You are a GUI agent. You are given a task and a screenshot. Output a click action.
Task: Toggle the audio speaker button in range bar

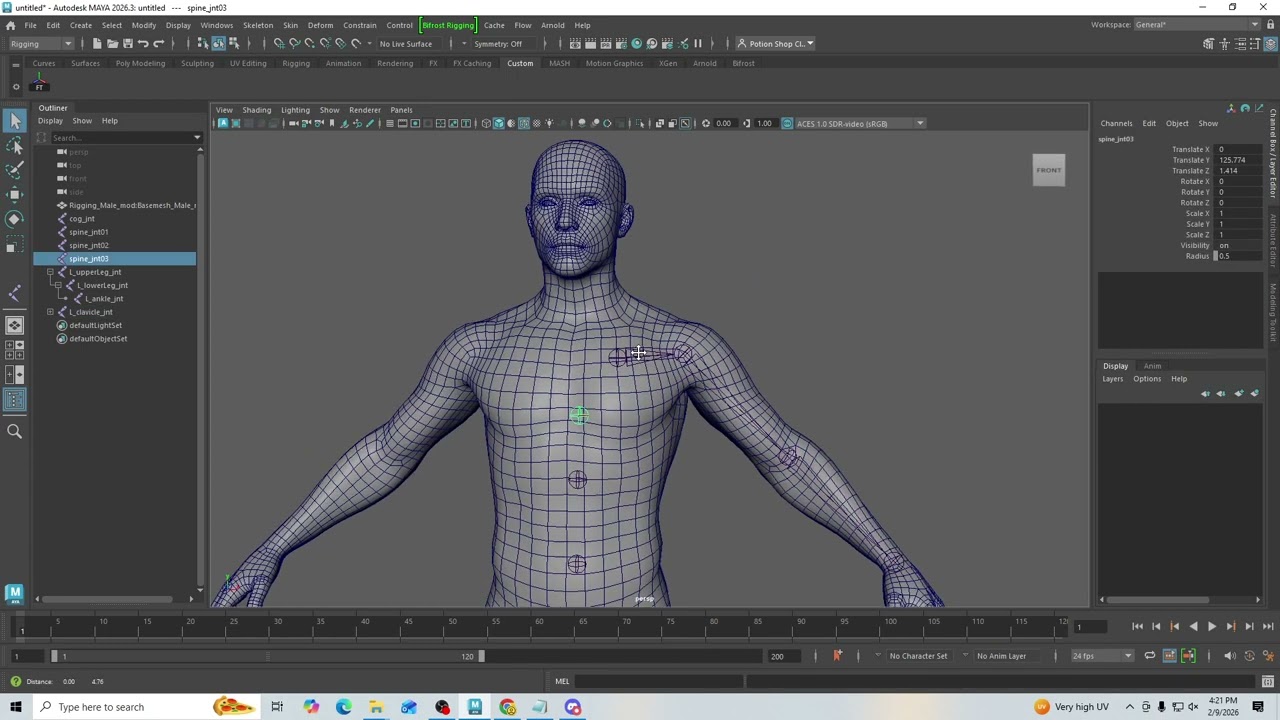pyautogui.click(x=1230, y=656)
